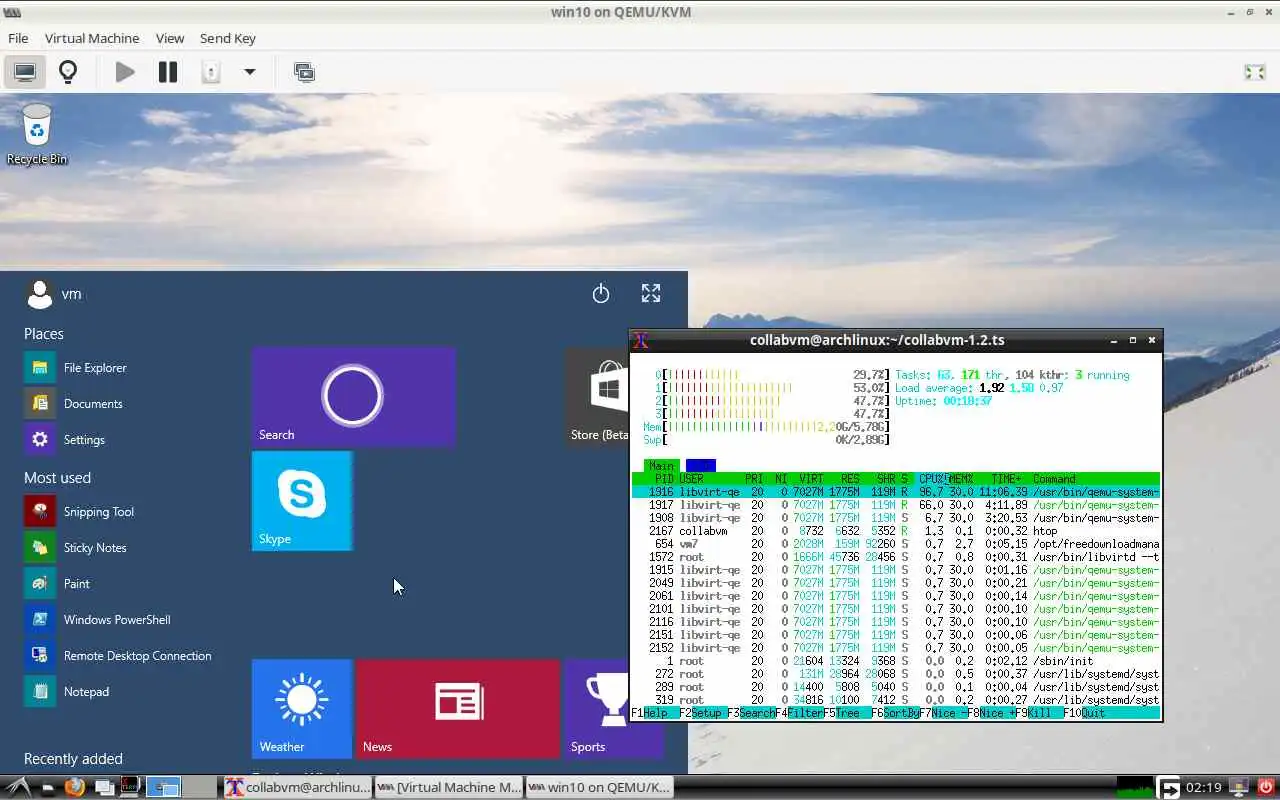The height and width of the screenshot is (800, 1280).
Task: Launch Remote Desktop Connection
Action: tap(120, 656)
